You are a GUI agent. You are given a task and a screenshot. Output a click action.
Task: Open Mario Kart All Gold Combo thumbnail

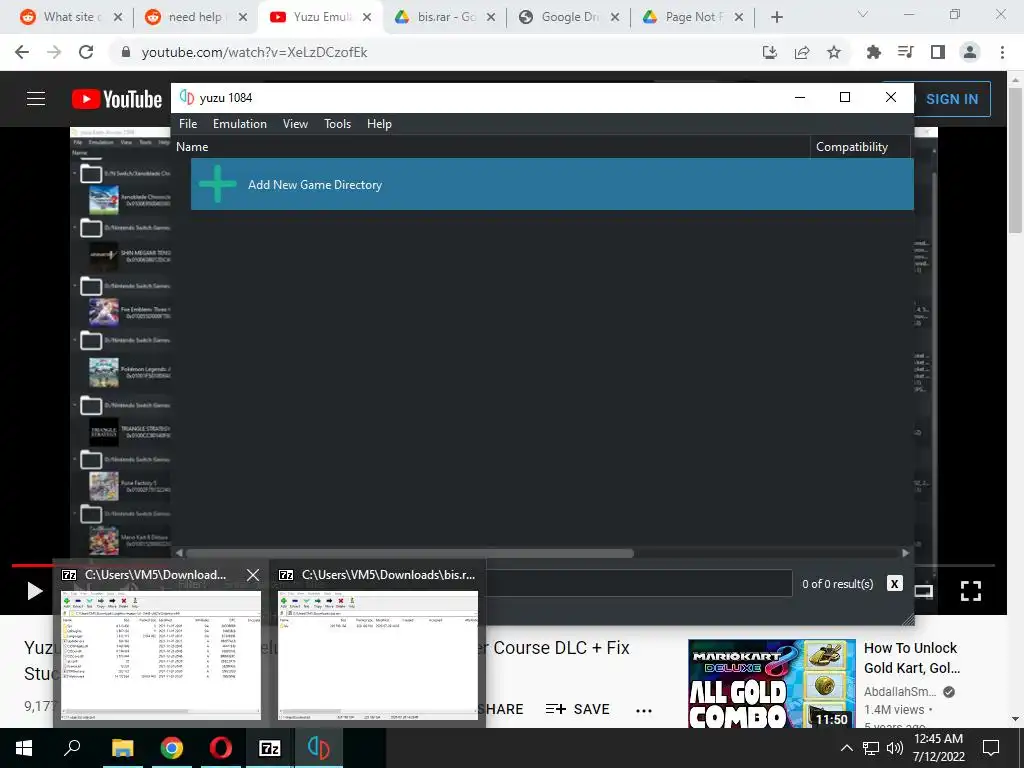[771, 683]
